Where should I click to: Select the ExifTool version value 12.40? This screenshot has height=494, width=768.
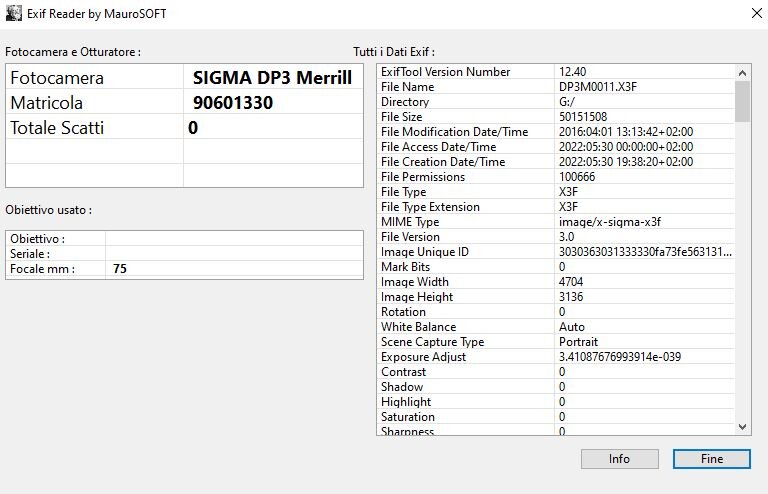(x=572, y=72)
